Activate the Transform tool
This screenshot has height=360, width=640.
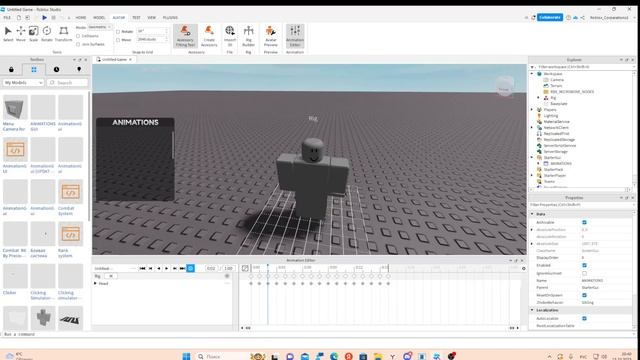(x=63, y=33)
